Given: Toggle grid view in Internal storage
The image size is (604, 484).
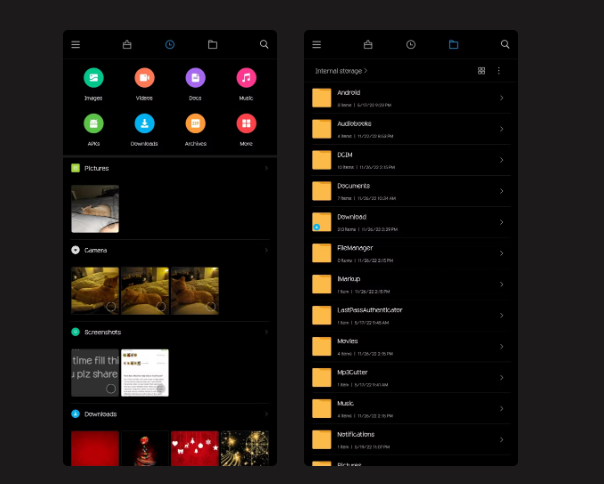Looking at the screenshot, I should 481,71.
